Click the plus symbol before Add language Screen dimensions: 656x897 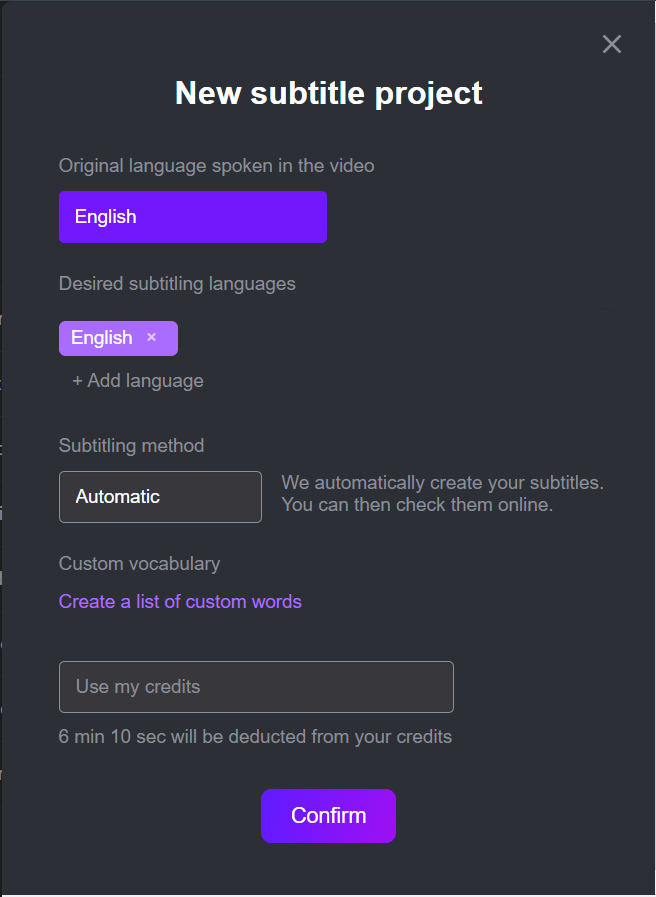tap(77, 381)
